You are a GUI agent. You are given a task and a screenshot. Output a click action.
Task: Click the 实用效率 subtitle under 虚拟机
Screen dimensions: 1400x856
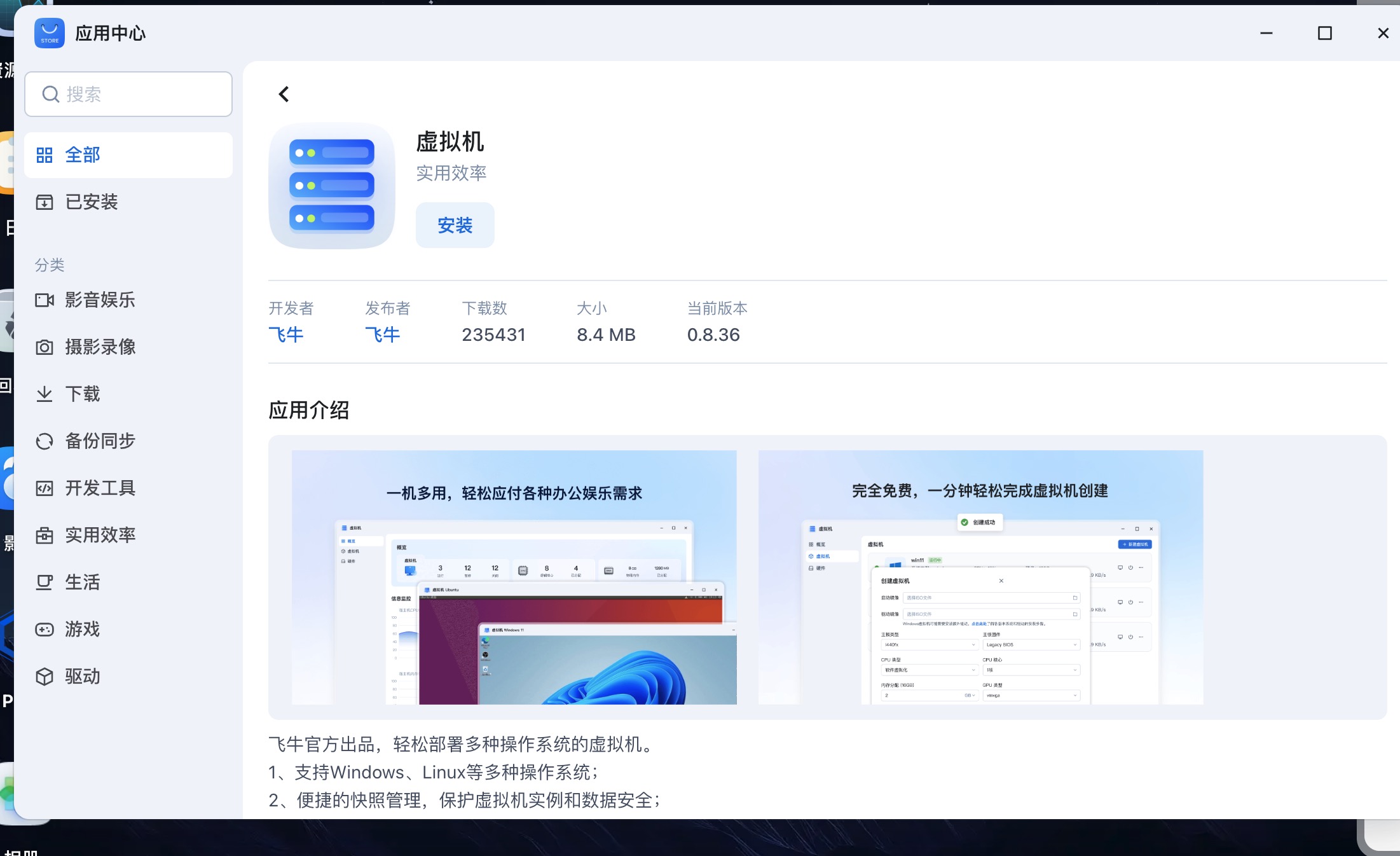pos(451,173)
